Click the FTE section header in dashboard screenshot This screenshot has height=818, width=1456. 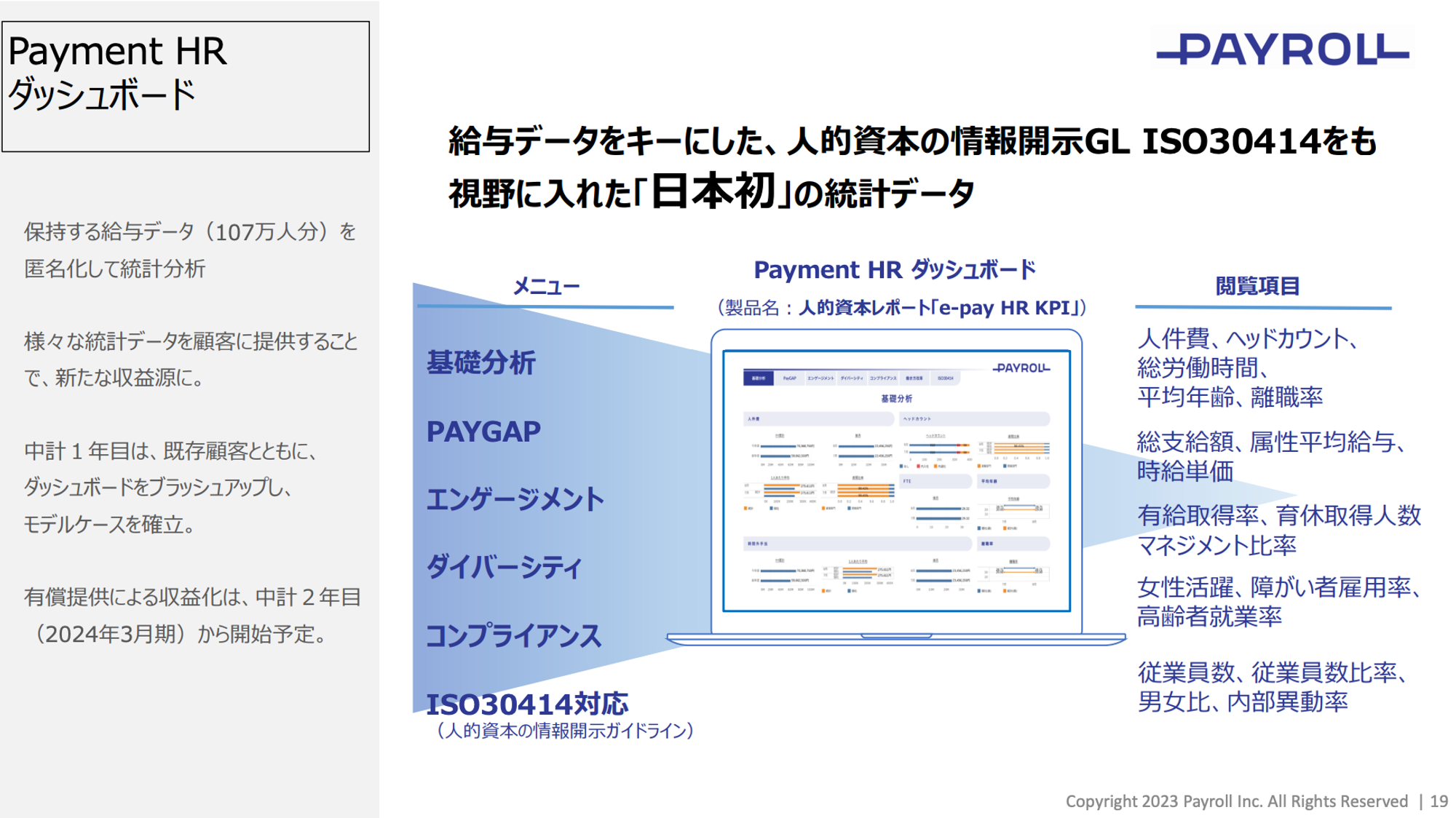[935, 481]
